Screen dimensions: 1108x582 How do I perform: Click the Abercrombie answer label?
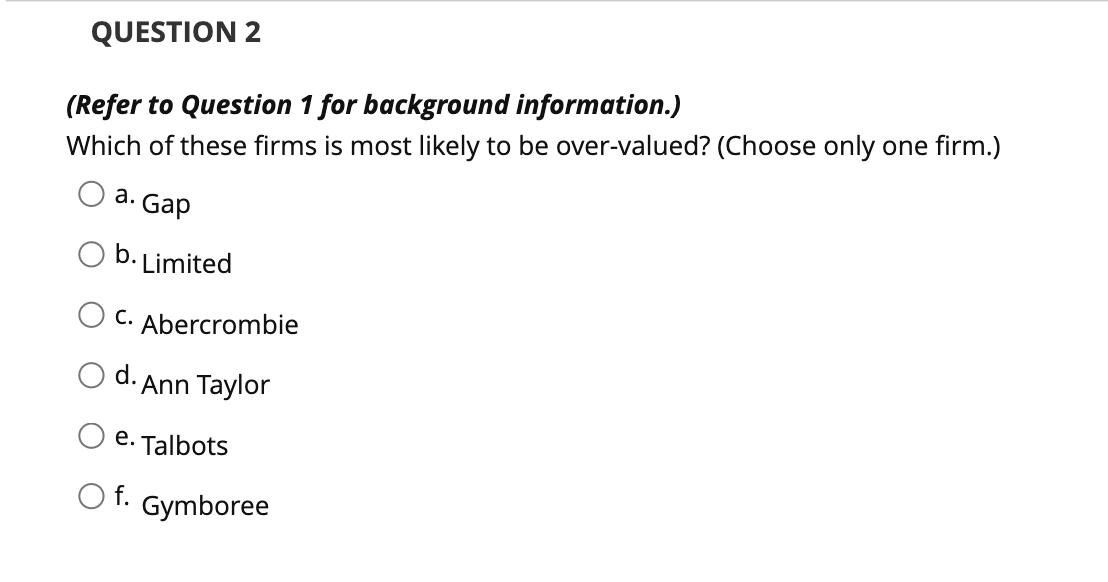(218, 325)
